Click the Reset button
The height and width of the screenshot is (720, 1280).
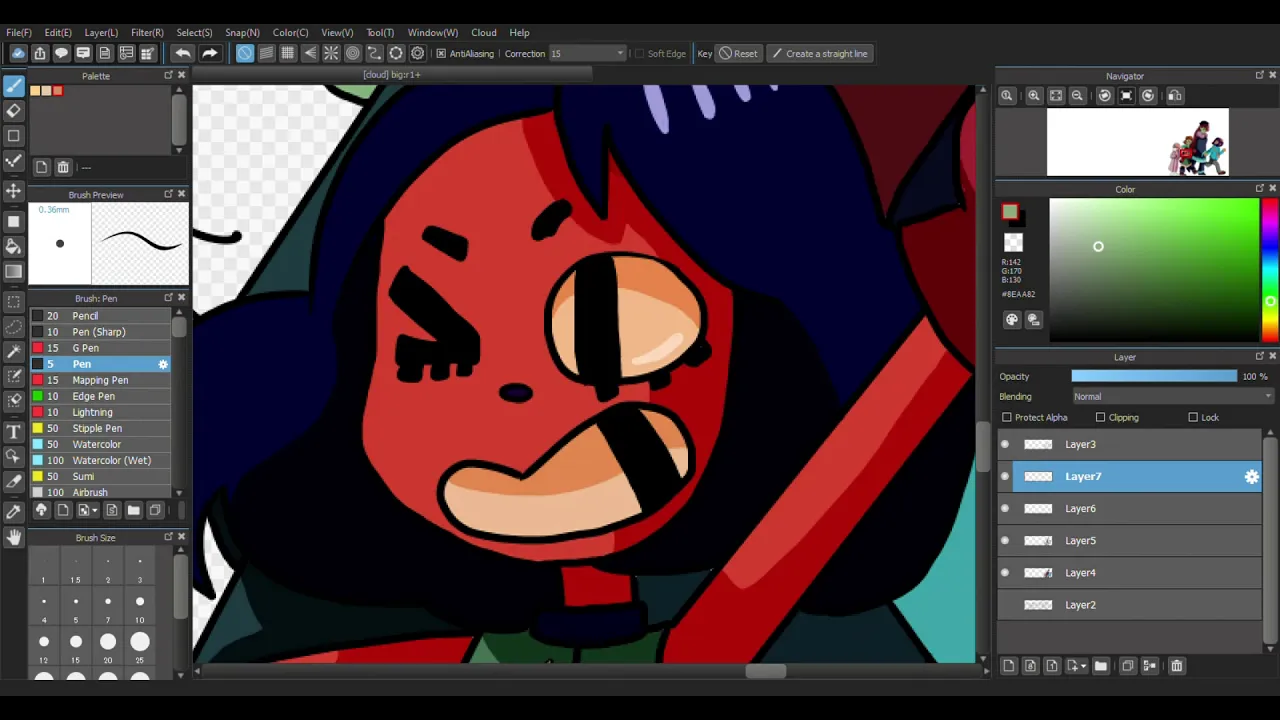click(738, 53)
